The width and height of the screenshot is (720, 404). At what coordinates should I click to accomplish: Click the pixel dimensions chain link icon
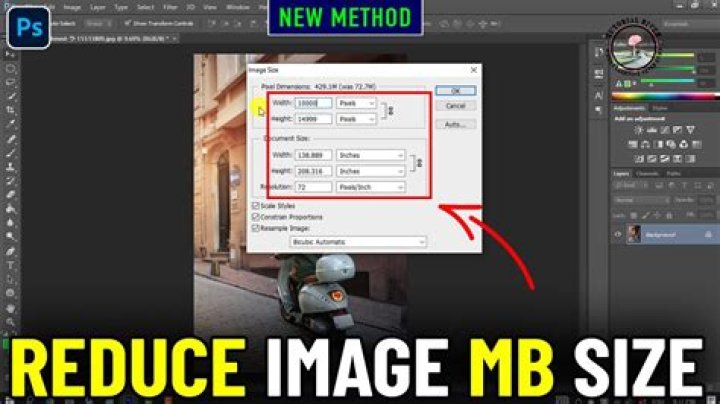click(389, 110)
